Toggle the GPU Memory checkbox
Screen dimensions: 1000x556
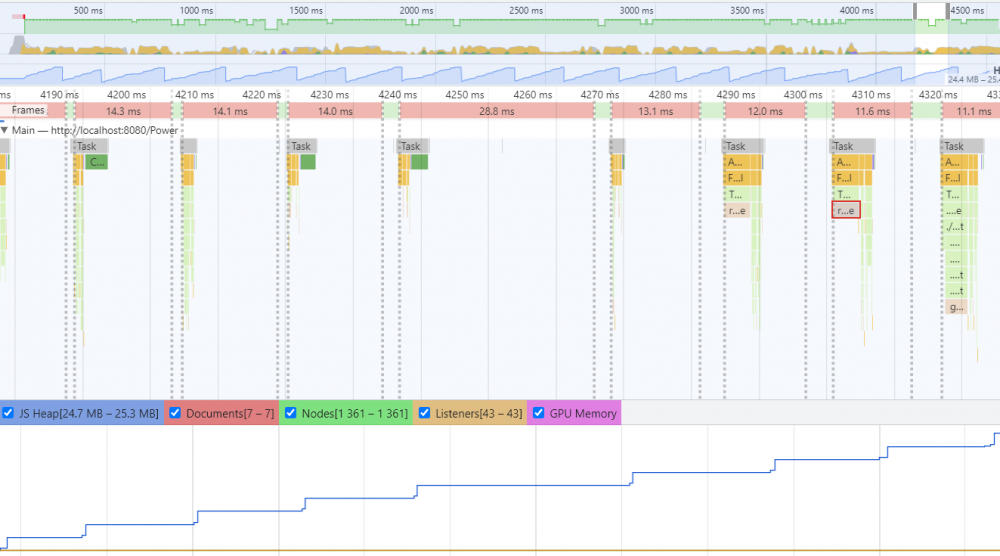pyautogui.click(x=538, y=413)
